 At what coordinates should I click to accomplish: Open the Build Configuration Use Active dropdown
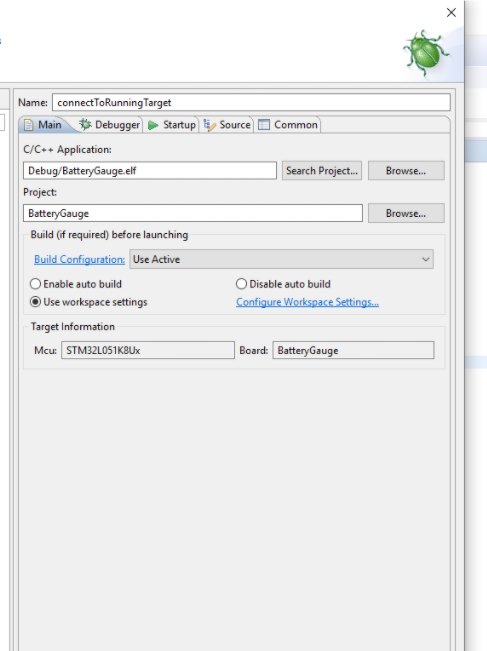[281, 259]
